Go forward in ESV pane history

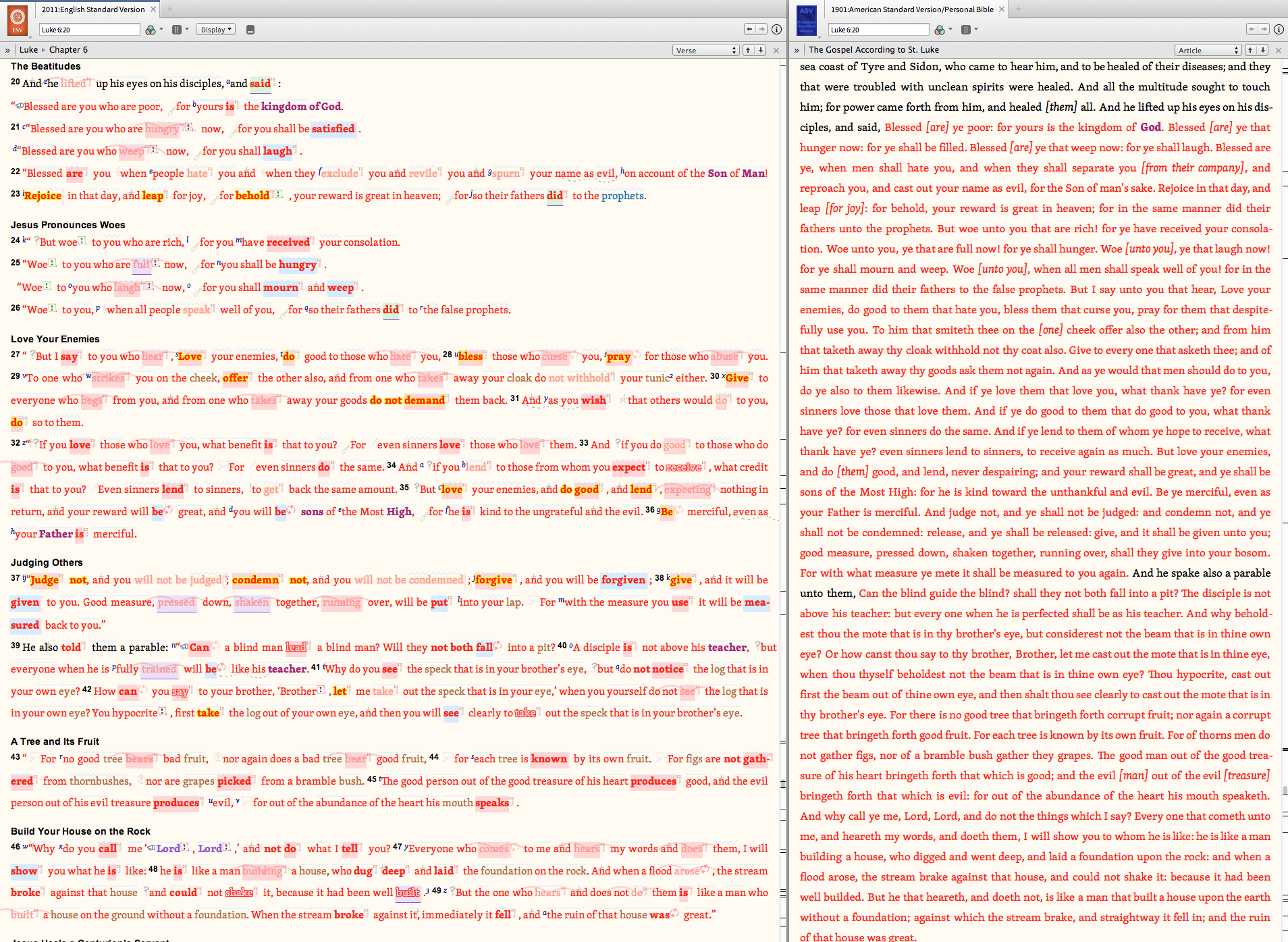761,29
